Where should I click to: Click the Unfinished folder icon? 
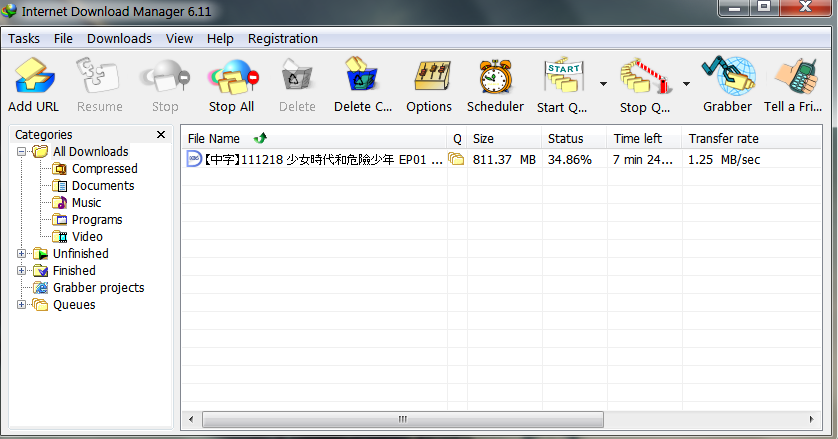coord(41,253)
